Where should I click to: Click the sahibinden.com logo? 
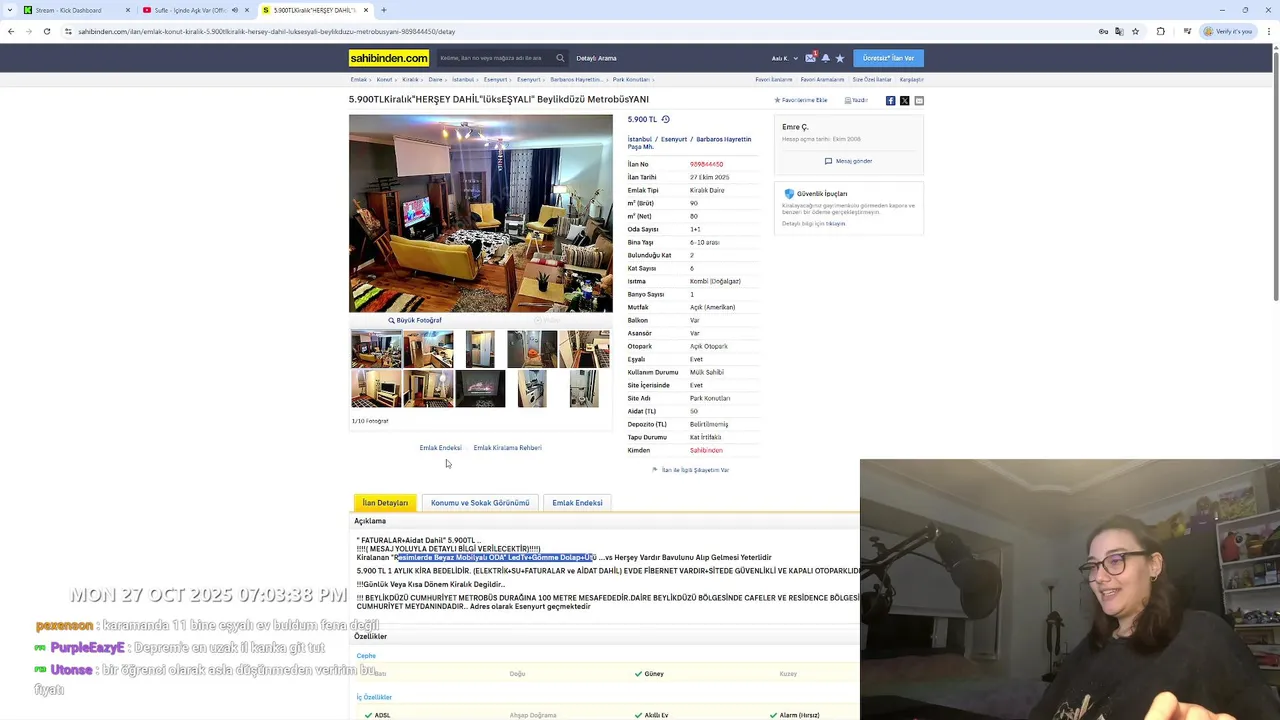coord(389,58)
